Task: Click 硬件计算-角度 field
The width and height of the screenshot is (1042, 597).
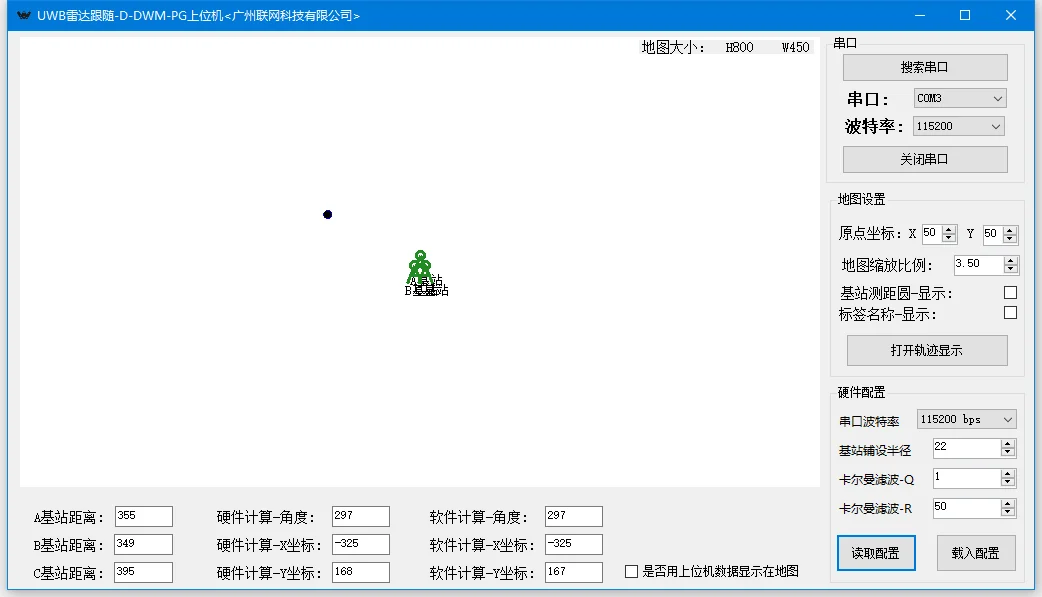Action: tap(361, 517)
